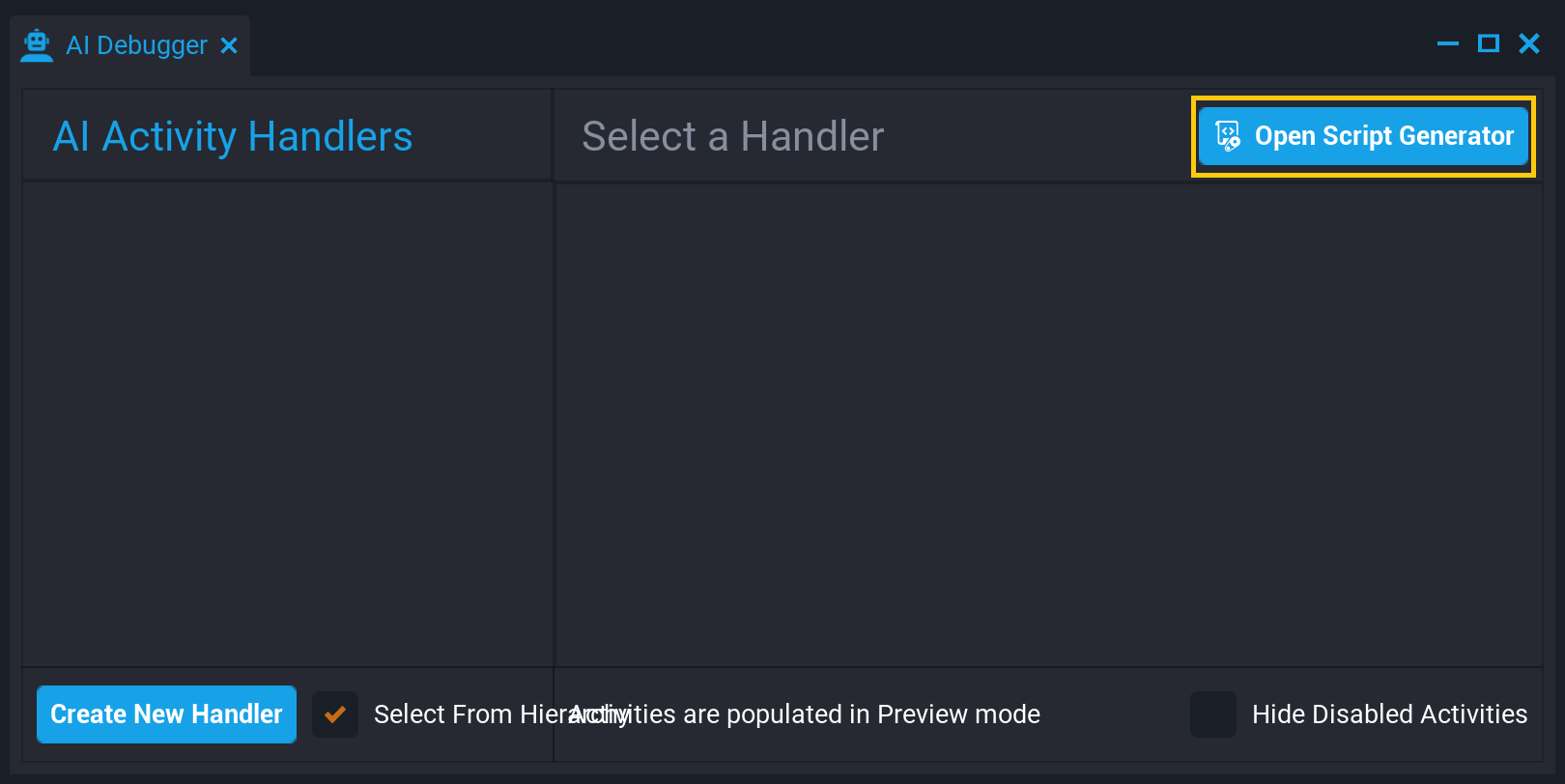Click inside the empty handlers list panel
This screenshot has width=1565, height=784.
pyautogui.click(x=287, y=425)
